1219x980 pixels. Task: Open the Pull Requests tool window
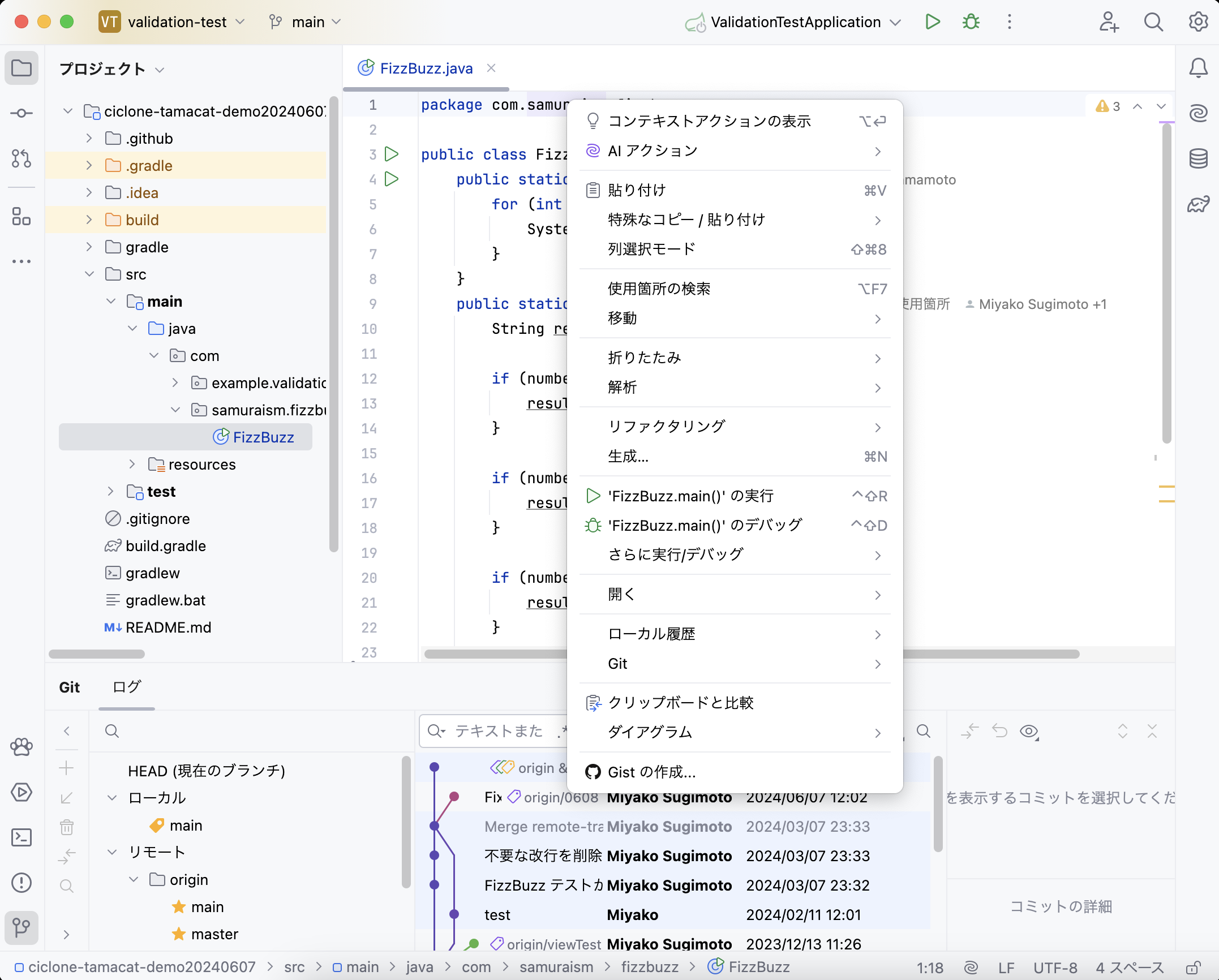(x=22, y=158)
